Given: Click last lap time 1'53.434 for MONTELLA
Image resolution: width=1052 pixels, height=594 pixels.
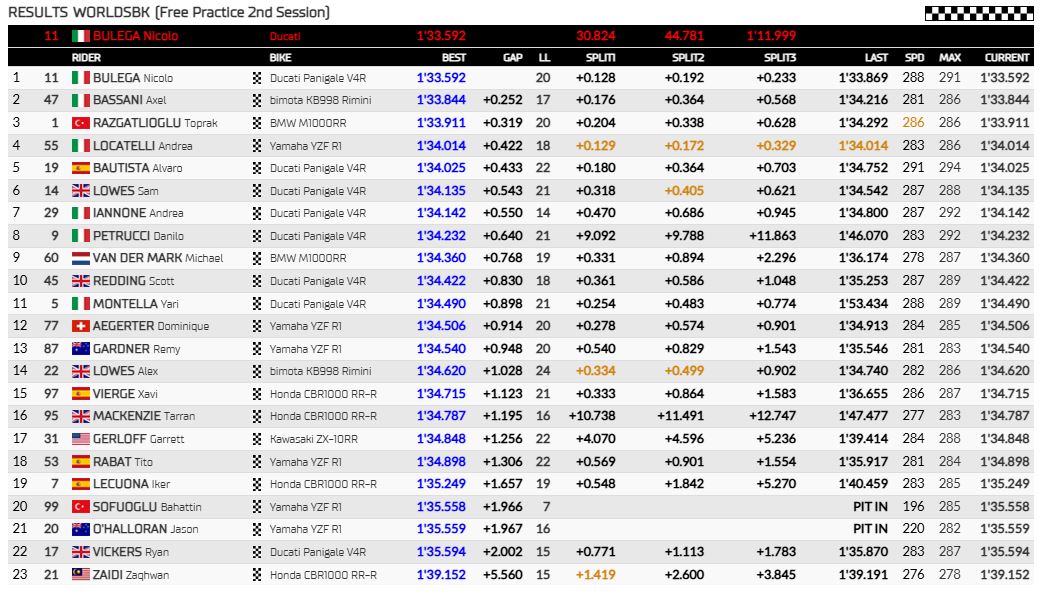Looking at the screenshot, I should 863,303.
